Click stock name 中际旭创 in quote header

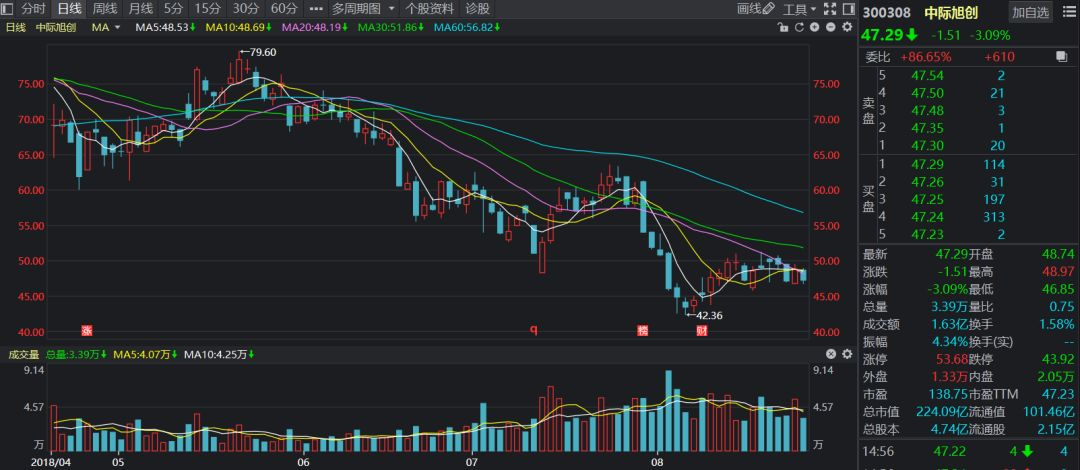coord(951,12)
